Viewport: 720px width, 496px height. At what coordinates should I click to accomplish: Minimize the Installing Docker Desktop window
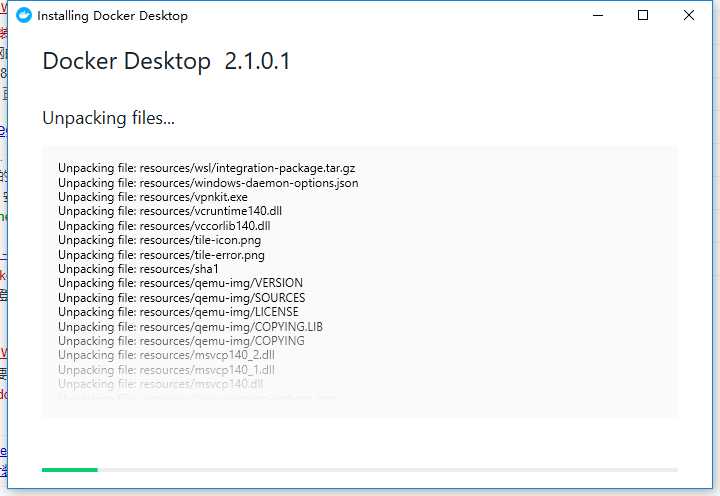click(598, 15)
